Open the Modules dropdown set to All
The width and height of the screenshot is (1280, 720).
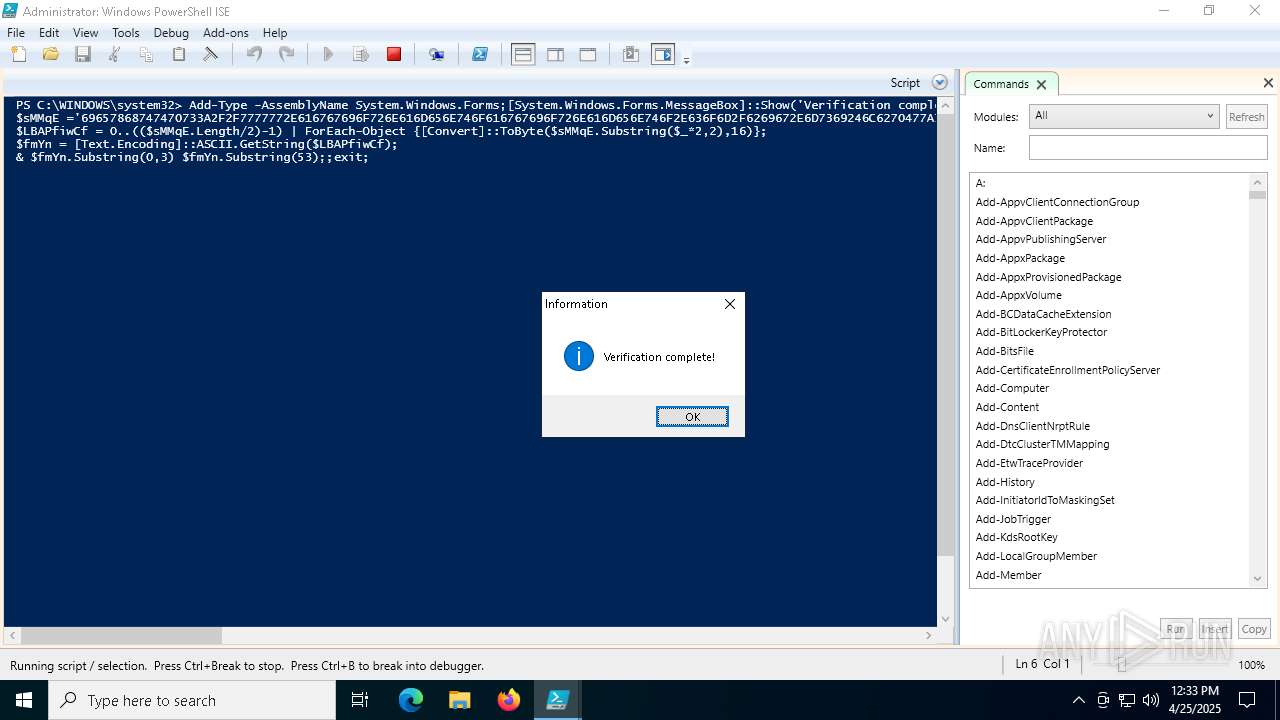point(1124,116)
